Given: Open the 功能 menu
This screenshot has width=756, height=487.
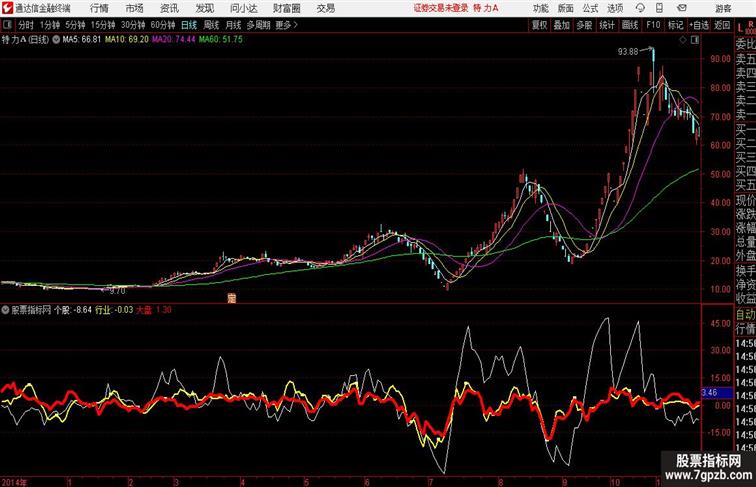Looking at the screenshot, I should (x=540, y=8).
